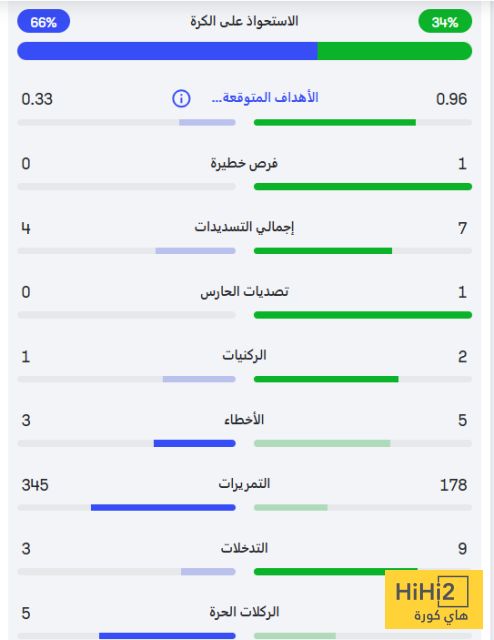Image resolution: width=494 pixels, height=640 pixels.
Task: Click the blue التمريرات passes bar
Action: point(163,507)
